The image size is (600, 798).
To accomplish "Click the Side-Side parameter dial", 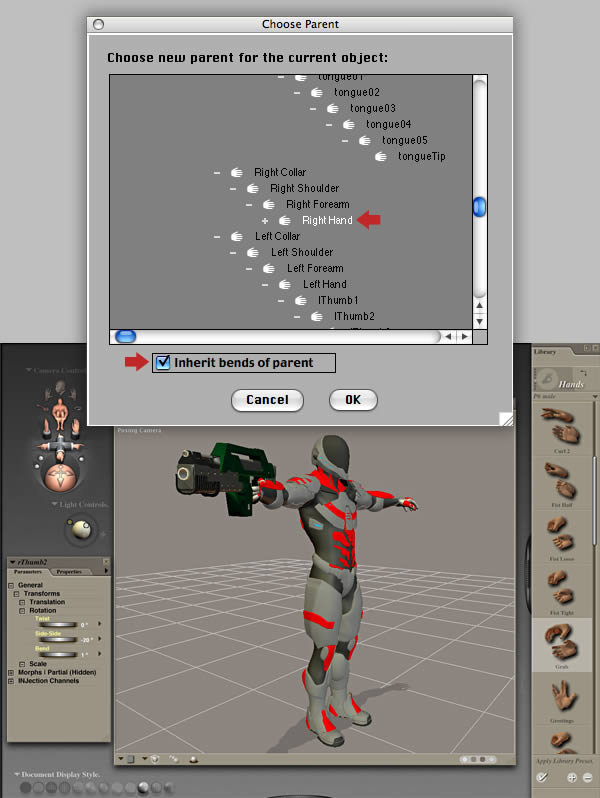I will [59, 639].
